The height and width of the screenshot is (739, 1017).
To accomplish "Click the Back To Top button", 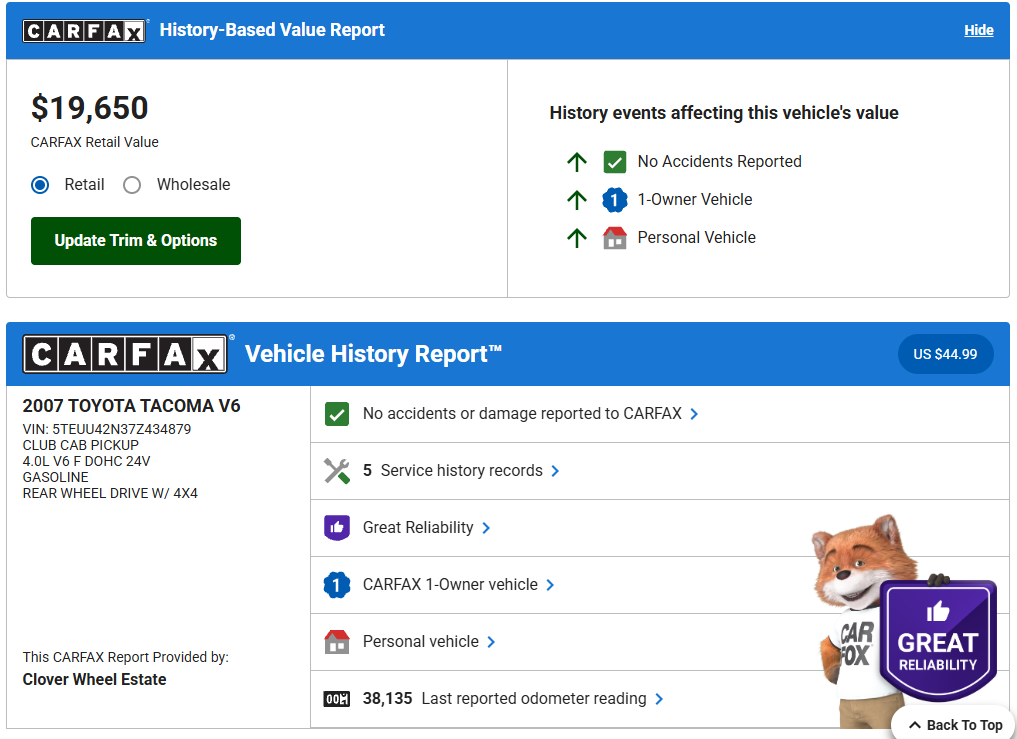I will [954, 725].
